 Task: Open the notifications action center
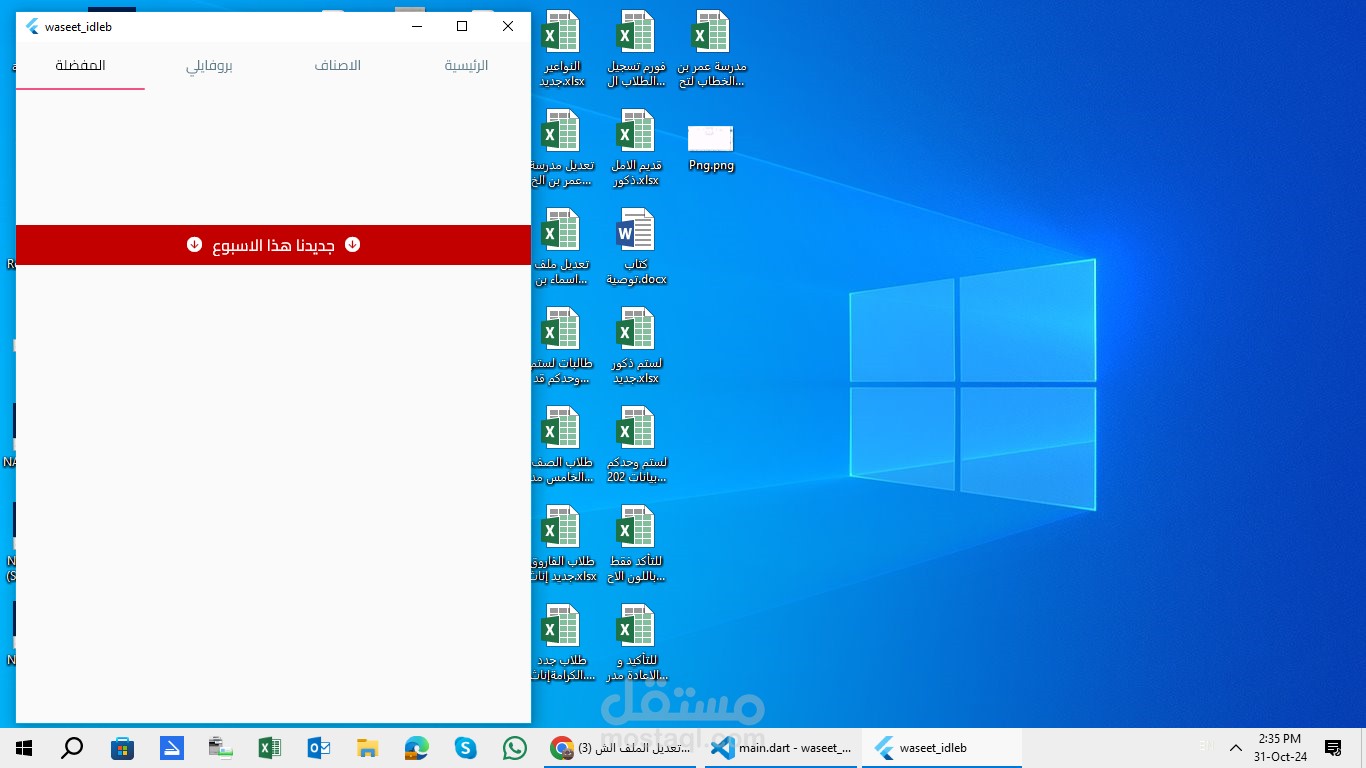[x=1333, y=748]
